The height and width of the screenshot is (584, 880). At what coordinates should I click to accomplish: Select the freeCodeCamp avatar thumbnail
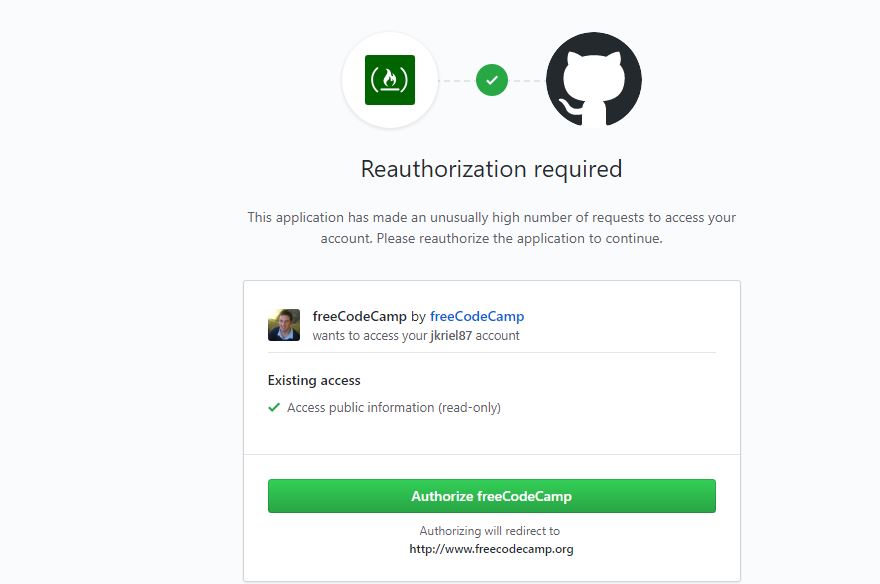point(284,324)
